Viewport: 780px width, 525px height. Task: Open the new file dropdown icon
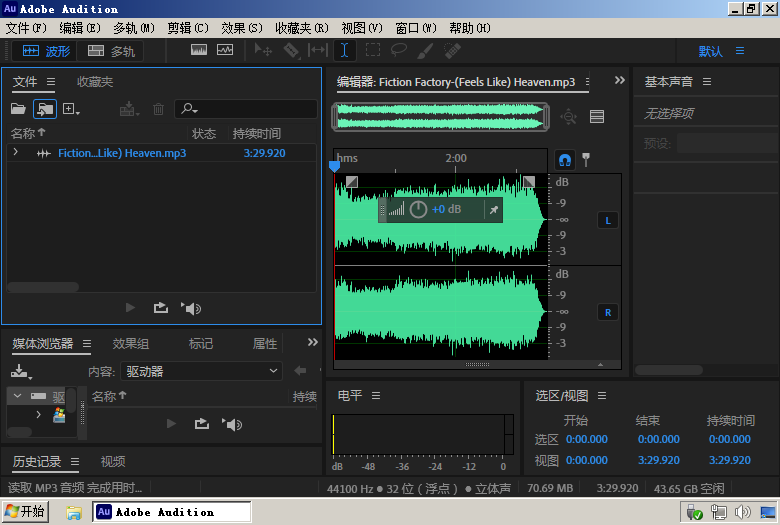(71, 109)
